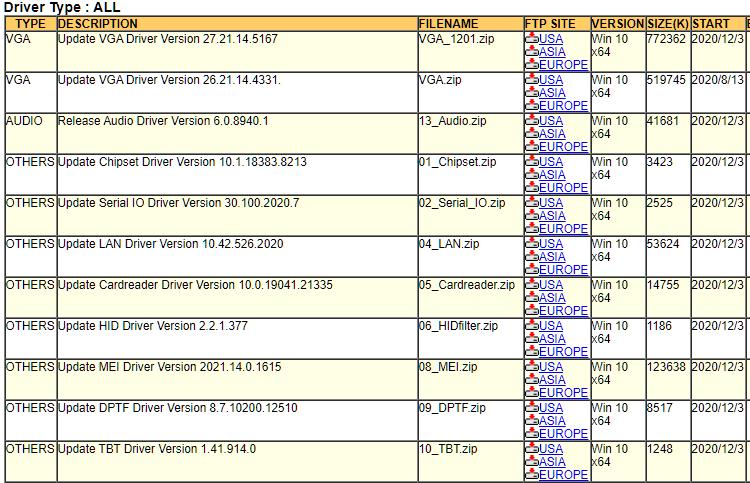Click the TYPE column header
750x483 pixels.
(30, 24)
